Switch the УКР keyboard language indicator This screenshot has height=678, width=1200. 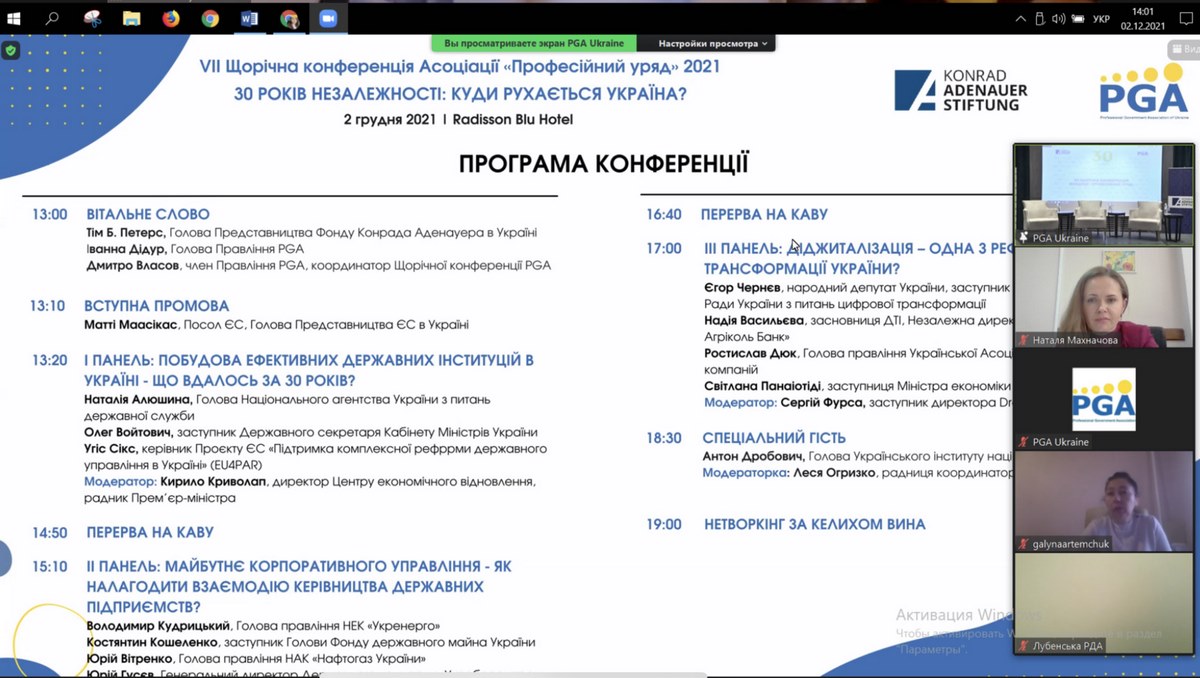[x=1101, y=18]
